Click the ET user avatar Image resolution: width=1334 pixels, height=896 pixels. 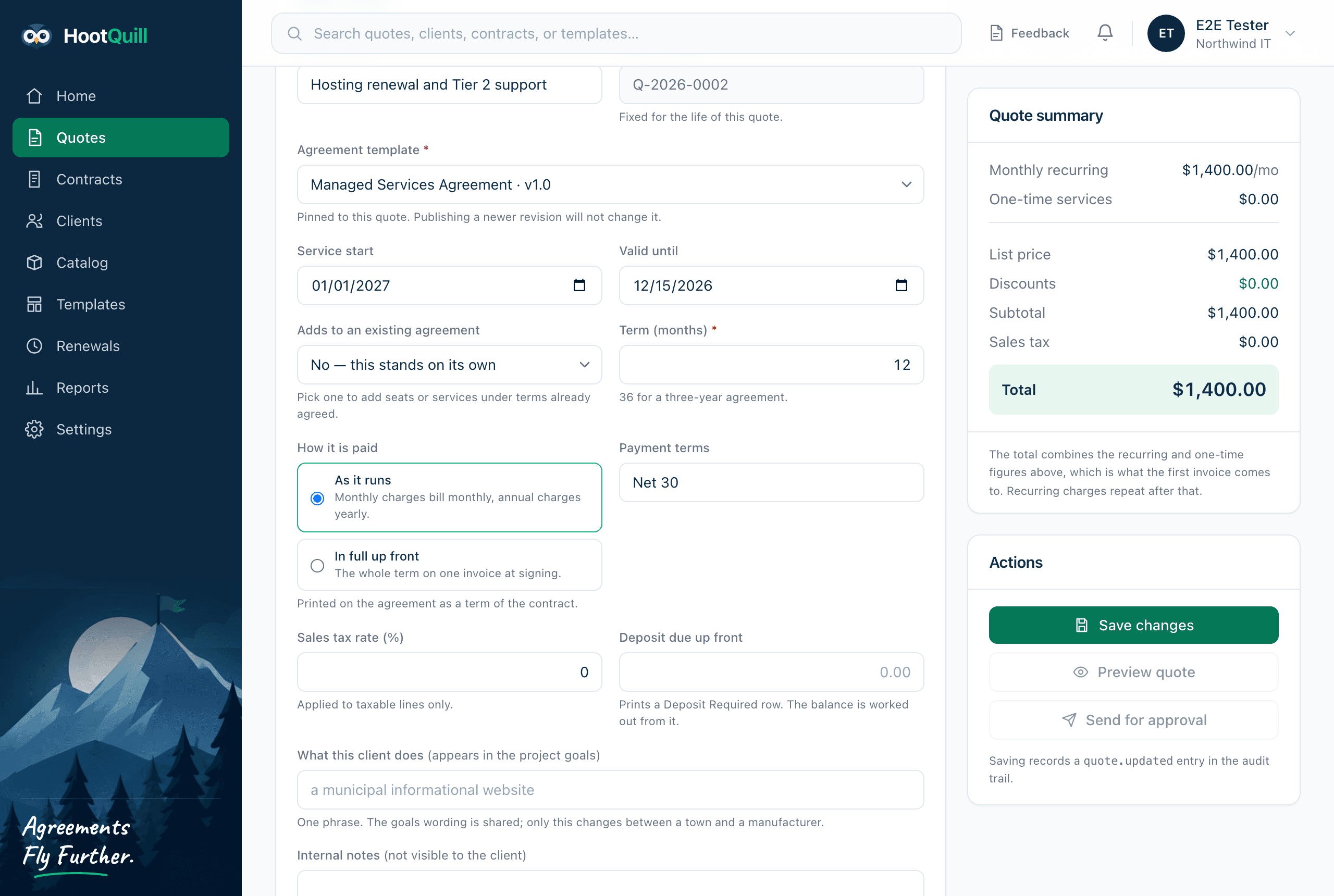tap(1165, 34)
